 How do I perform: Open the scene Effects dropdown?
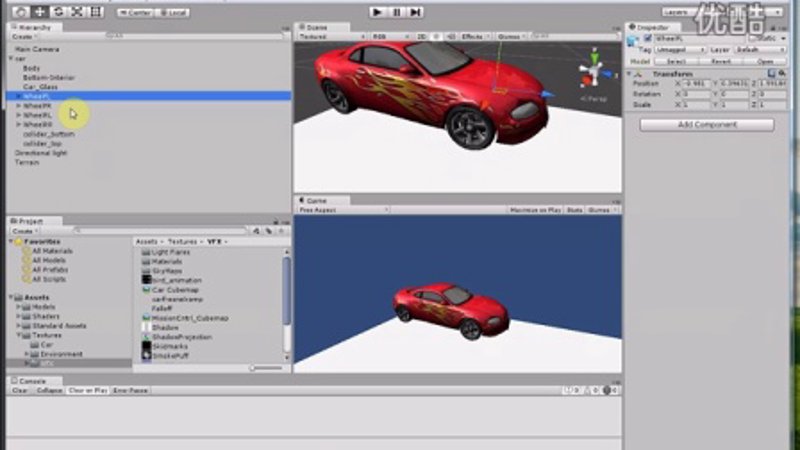pos(475,37)
